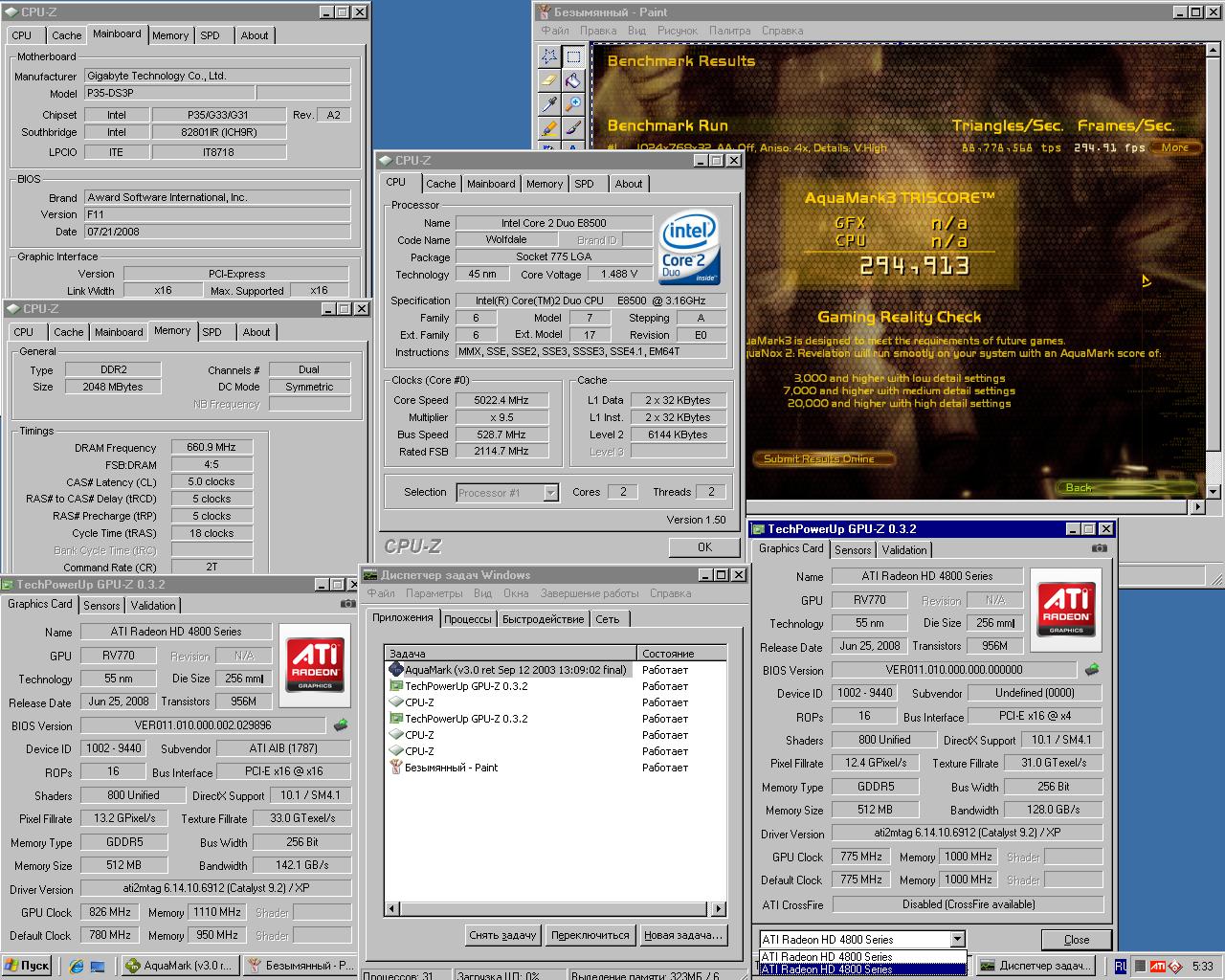Switch to Диспетчер задач taskbar button
Image resolution: width=1225 pixels, height=980 pixels.
[x=1036, y=966]
